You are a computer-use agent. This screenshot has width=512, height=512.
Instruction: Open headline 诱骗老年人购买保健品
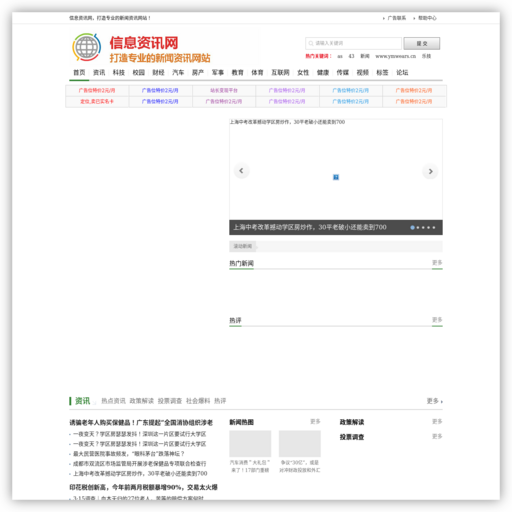[x=141, y=422]
